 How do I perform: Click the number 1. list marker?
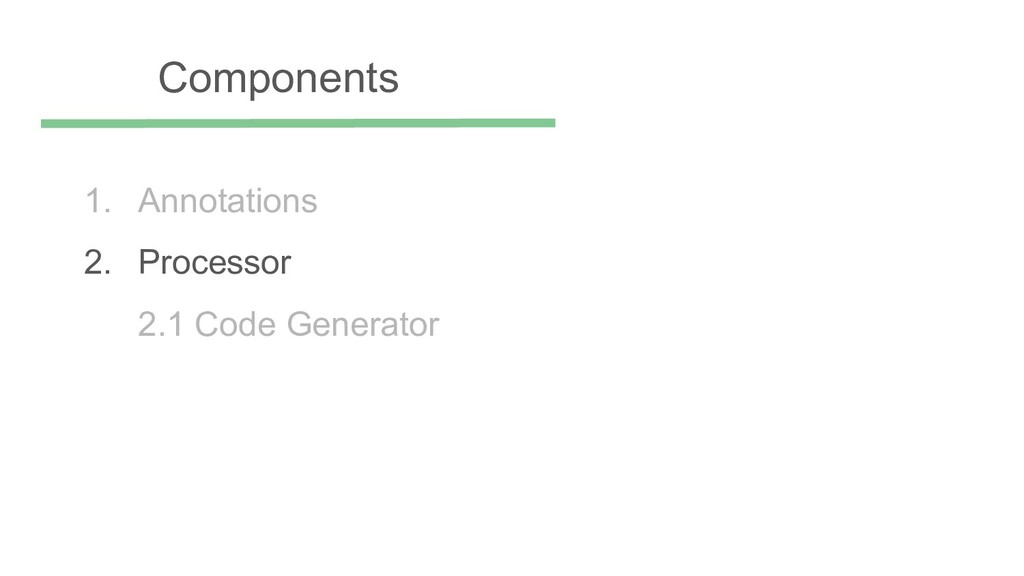click(96, 201)
